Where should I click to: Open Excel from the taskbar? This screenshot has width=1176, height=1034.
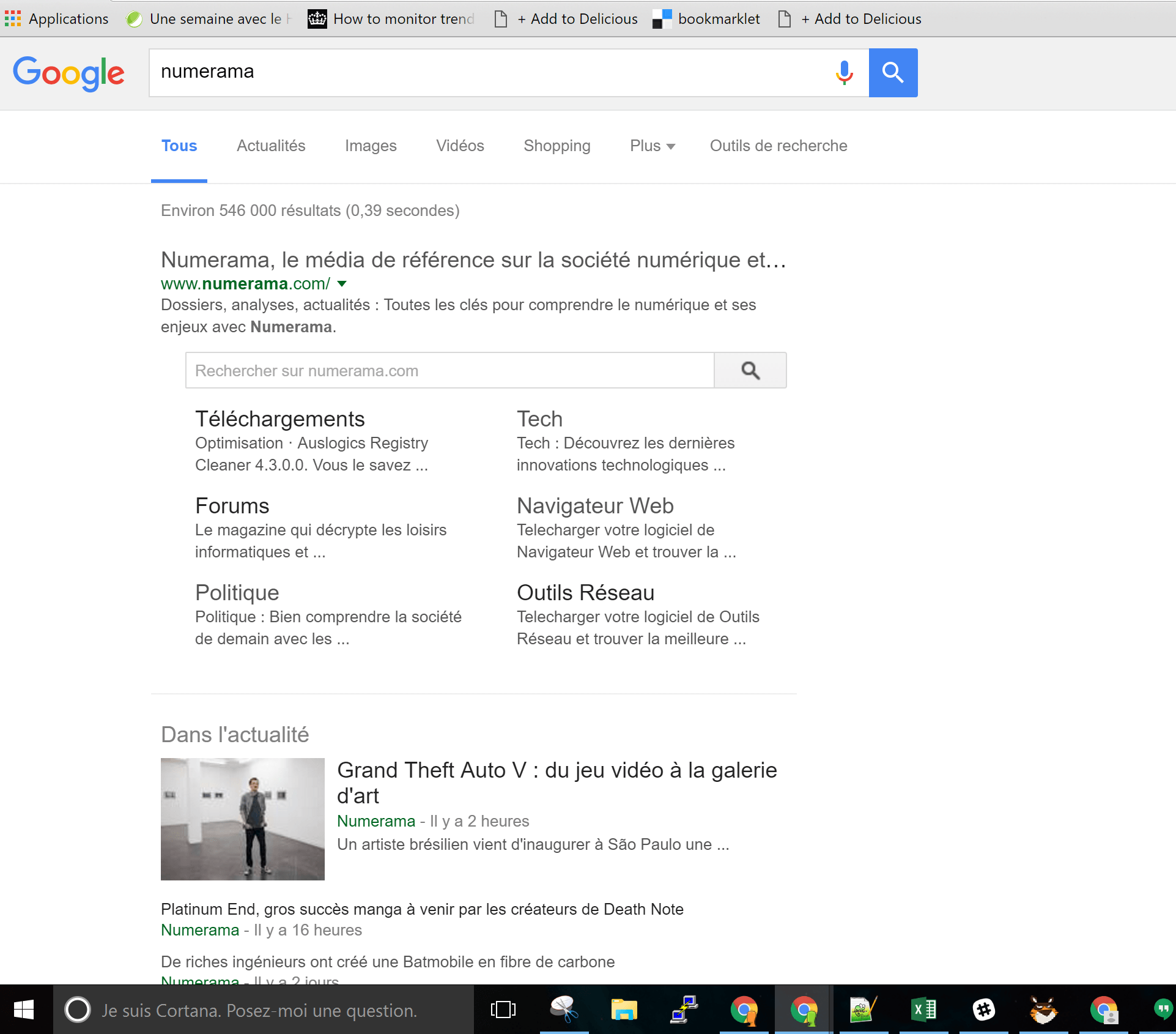click(x=923, y=1010)
